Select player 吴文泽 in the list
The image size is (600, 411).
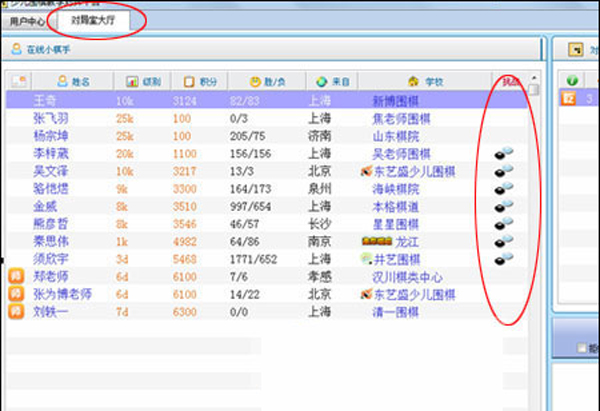(51, 171)
